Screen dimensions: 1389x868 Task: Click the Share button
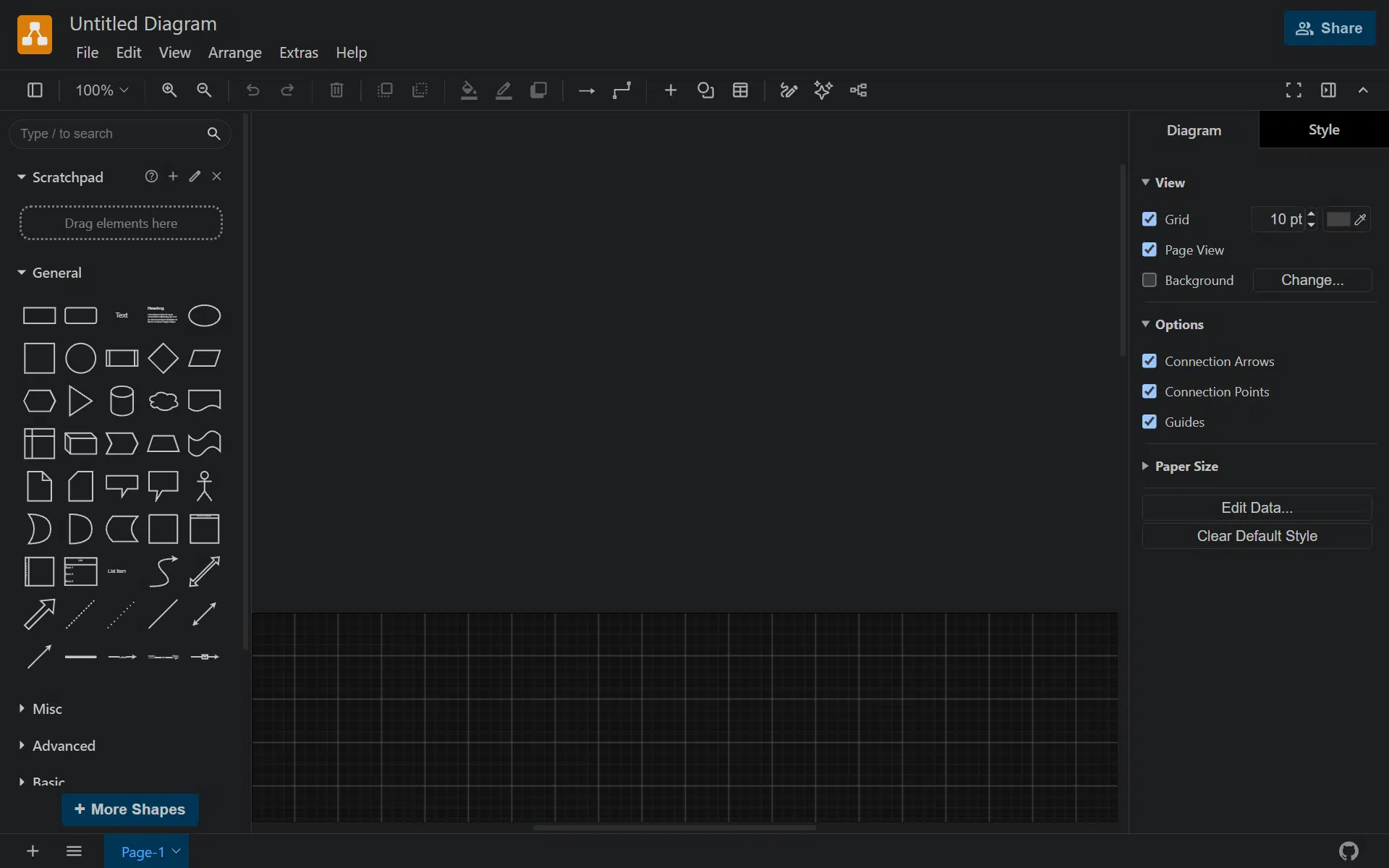[1330, 28]
